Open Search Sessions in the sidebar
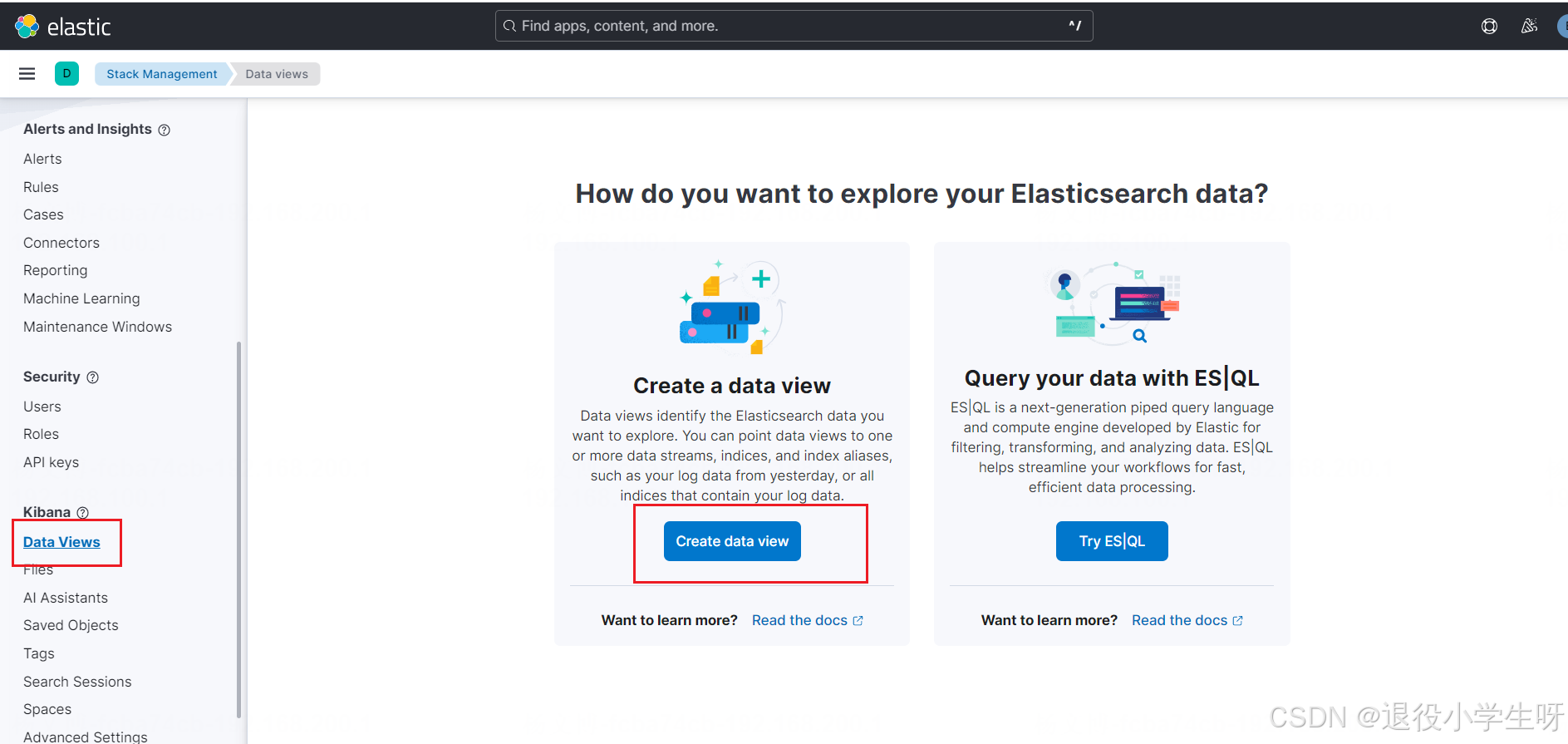Screen dimensions: 1568x744 77,682
